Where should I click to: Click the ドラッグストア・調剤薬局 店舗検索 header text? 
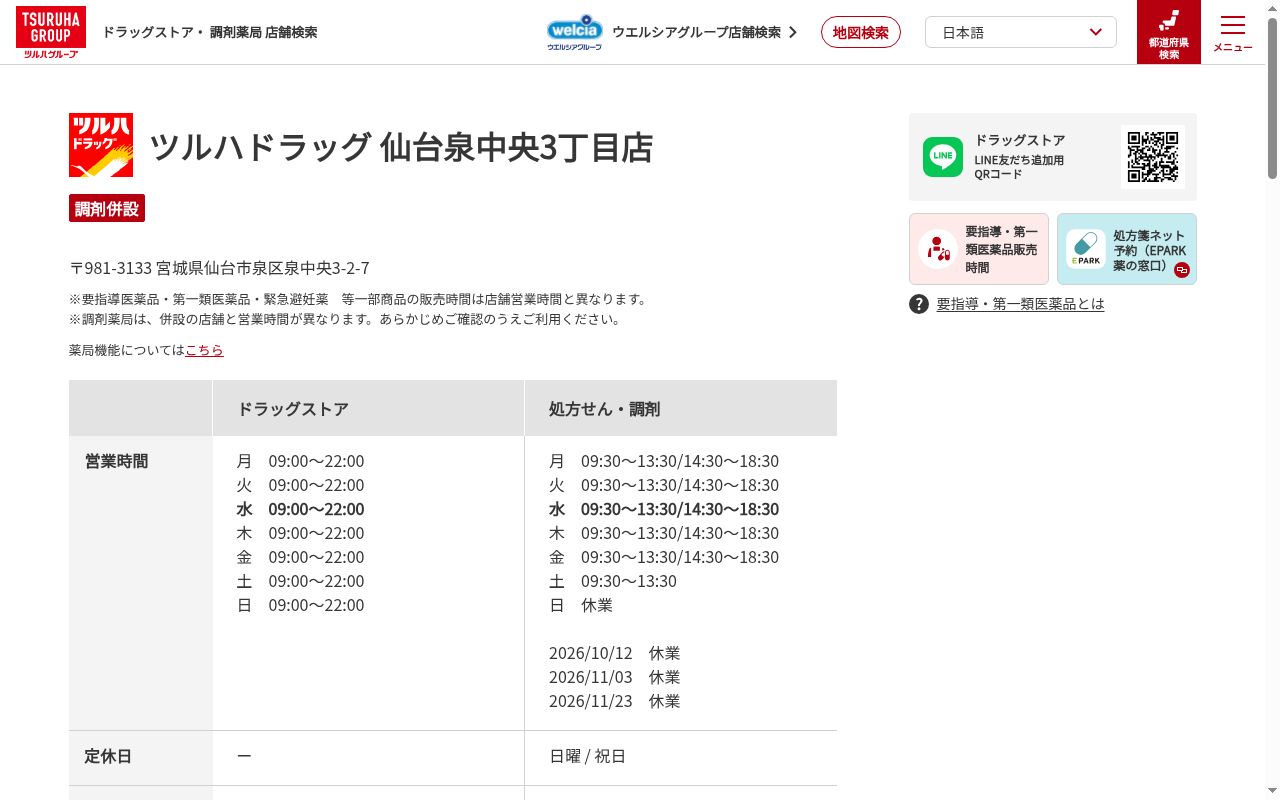(x=210, y=32)
